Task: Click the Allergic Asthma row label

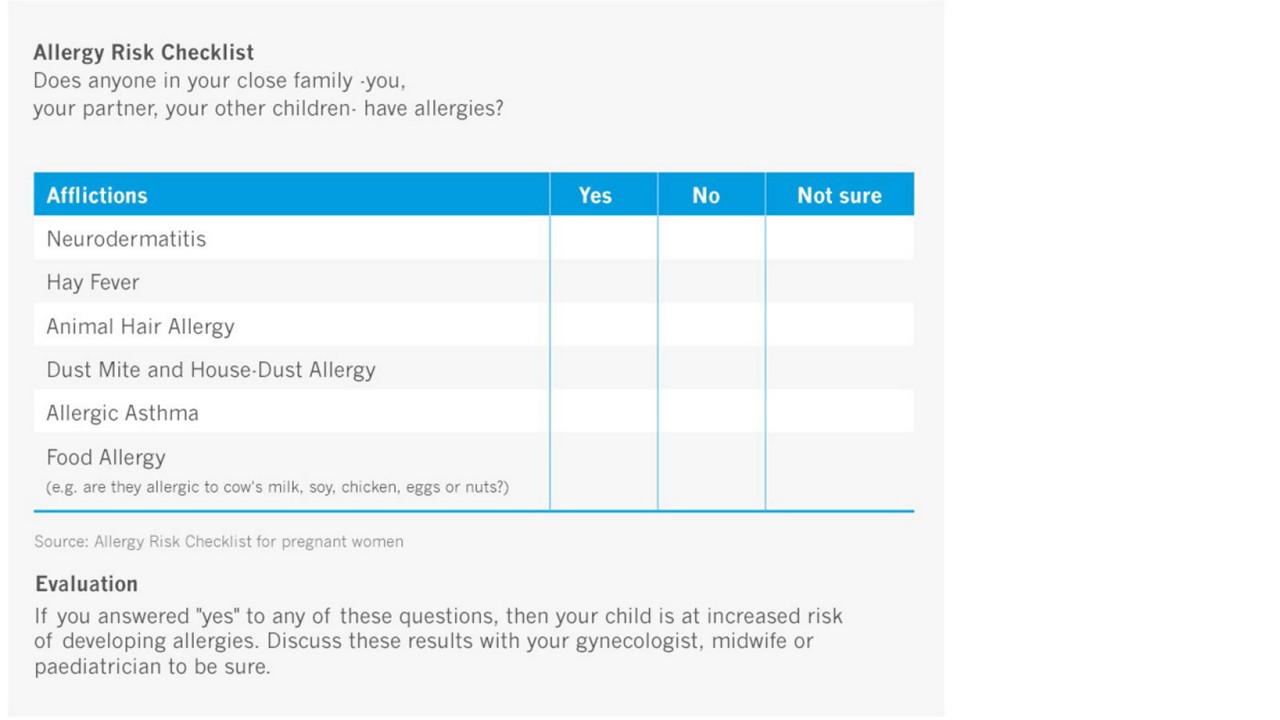Action: tap(122, 413)
